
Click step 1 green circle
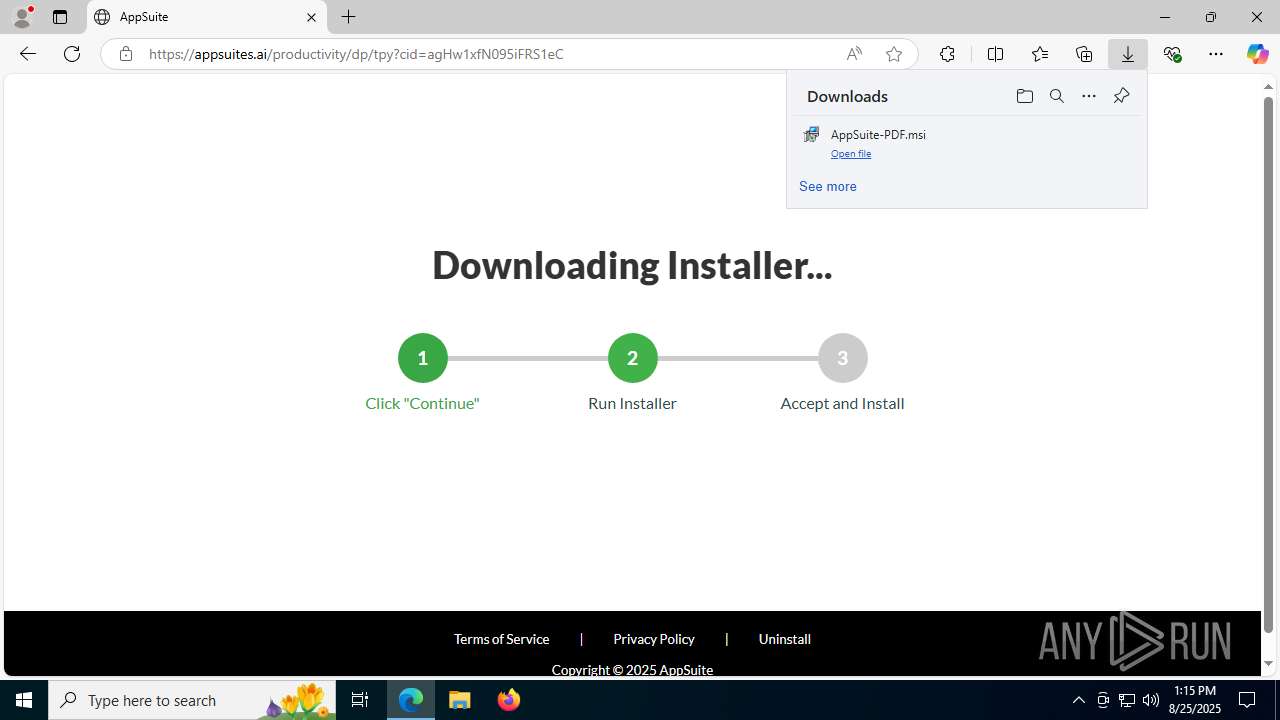pos(422,358)
